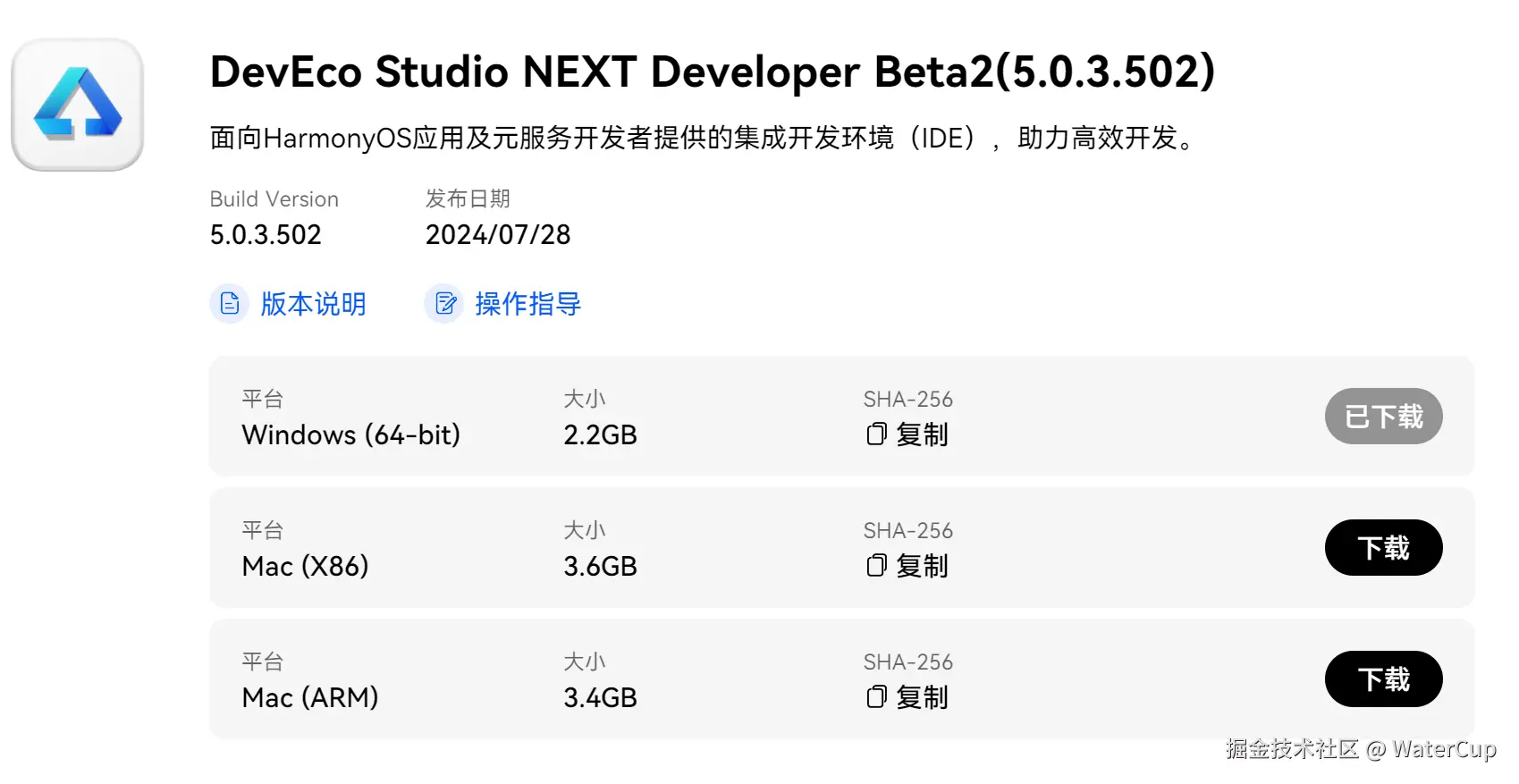
Task: Click the Build Version value 5.0.3.502
Action: tap(266, 235)
